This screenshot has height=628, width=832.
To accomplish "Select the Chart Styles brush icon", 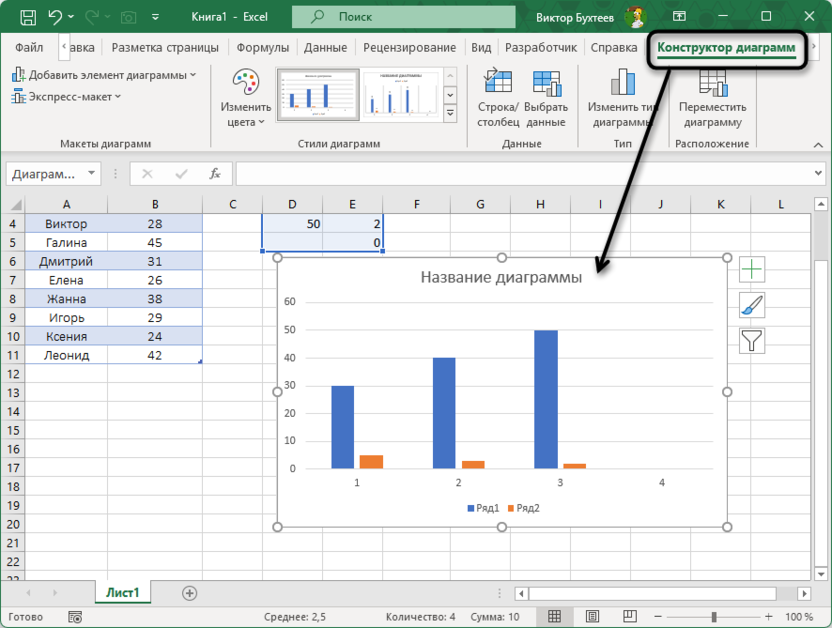I will (751, 305).
